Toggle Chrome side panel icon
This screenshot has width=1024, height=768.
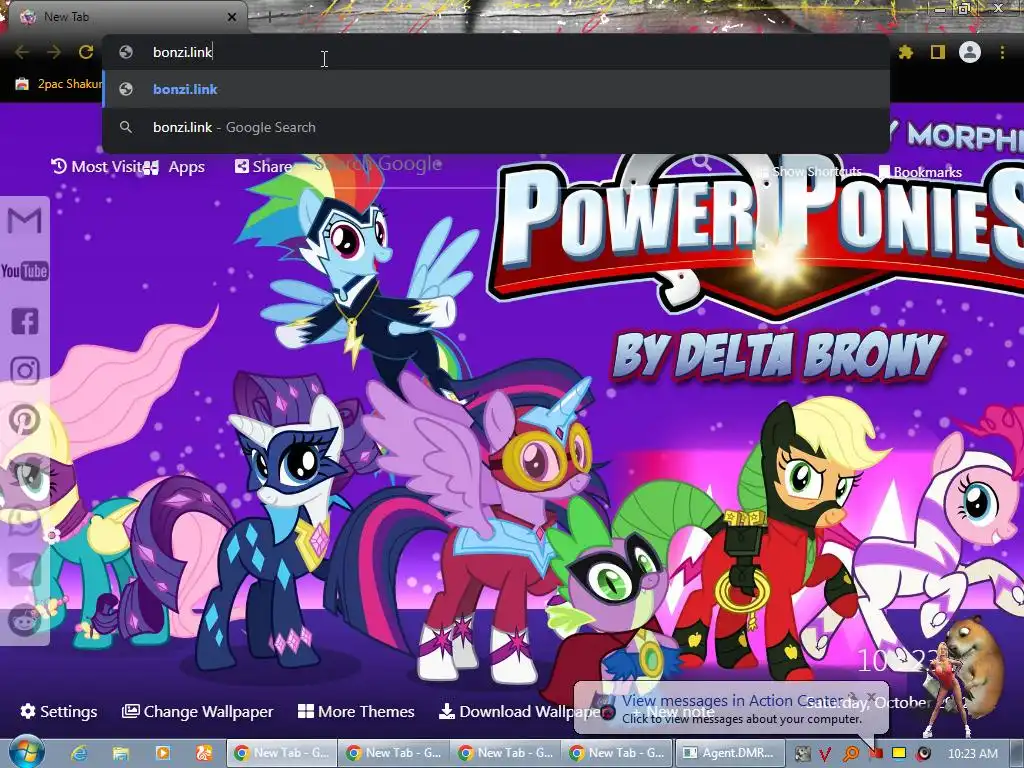click(938, 52)
